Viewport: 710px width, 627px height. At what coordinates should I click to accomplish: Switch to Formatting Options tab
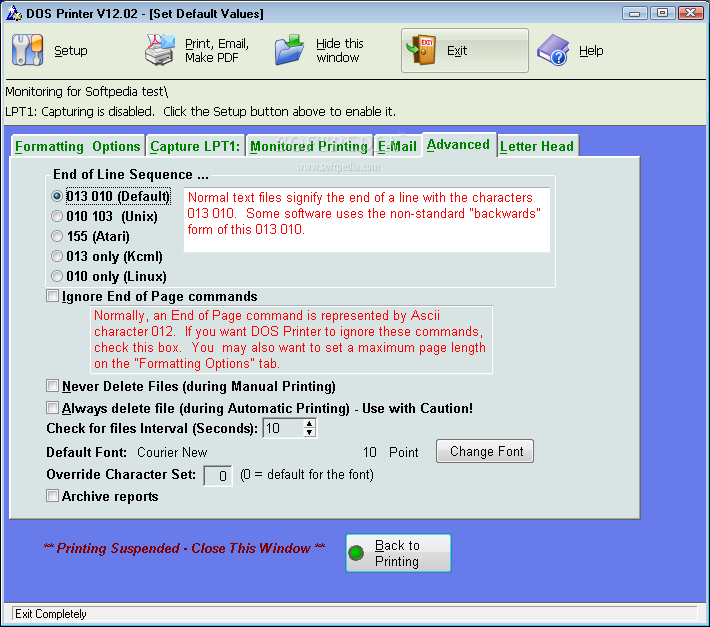coord(77,146)
